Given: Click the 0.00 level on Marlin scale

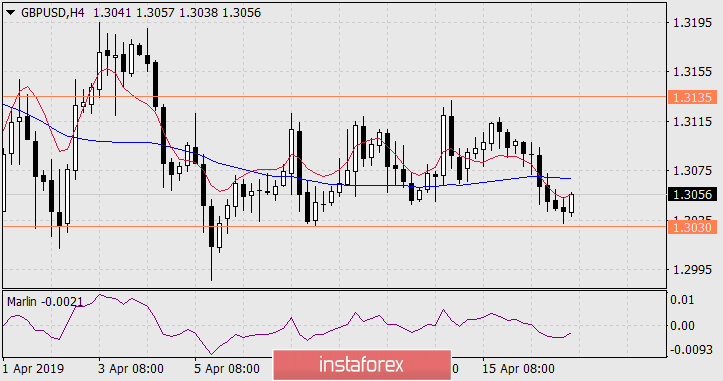Looking at the screenshot, I should 682,326.
